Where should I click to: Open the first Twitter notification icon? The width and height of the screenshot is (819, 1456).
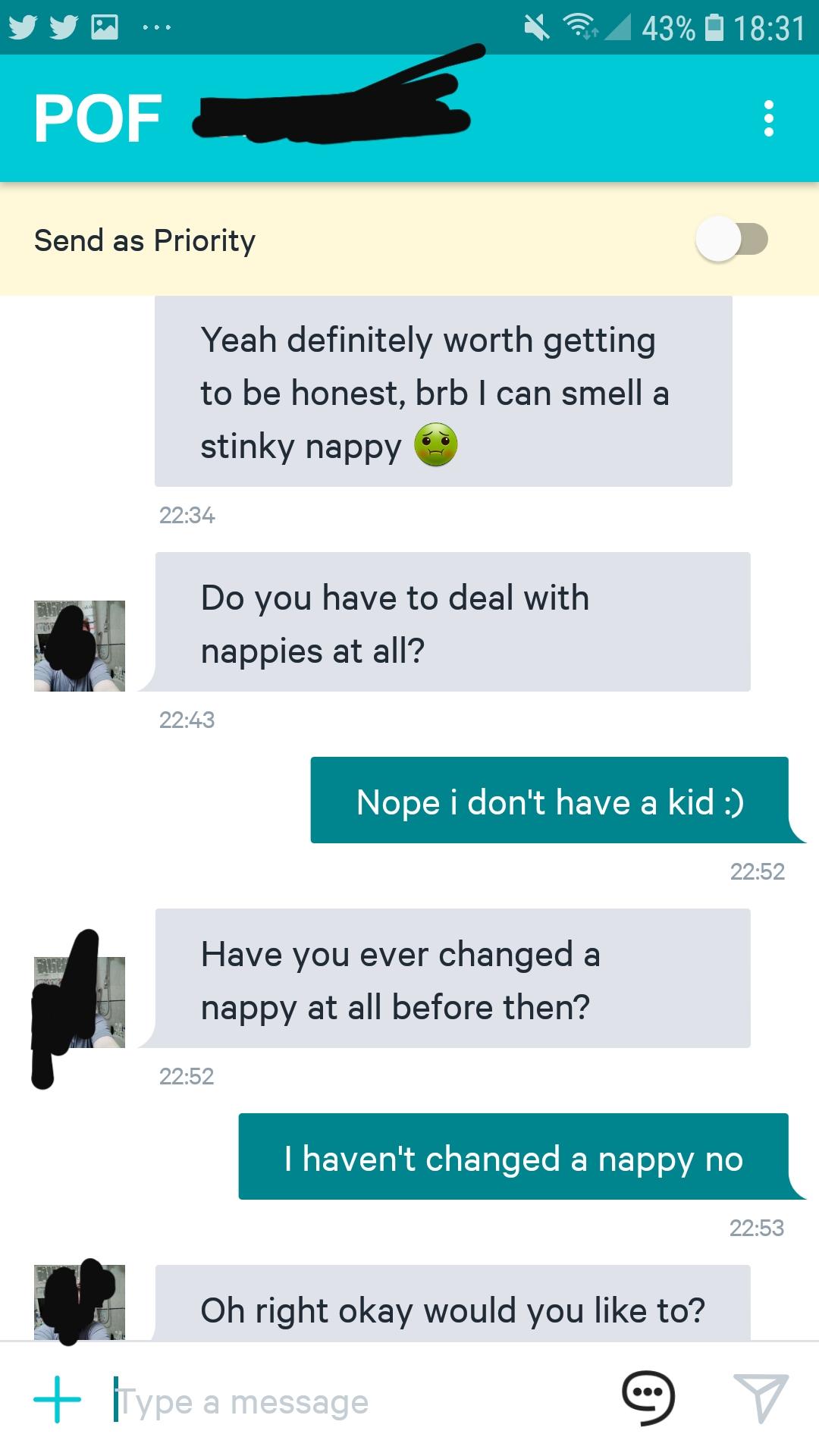(23, 27)
